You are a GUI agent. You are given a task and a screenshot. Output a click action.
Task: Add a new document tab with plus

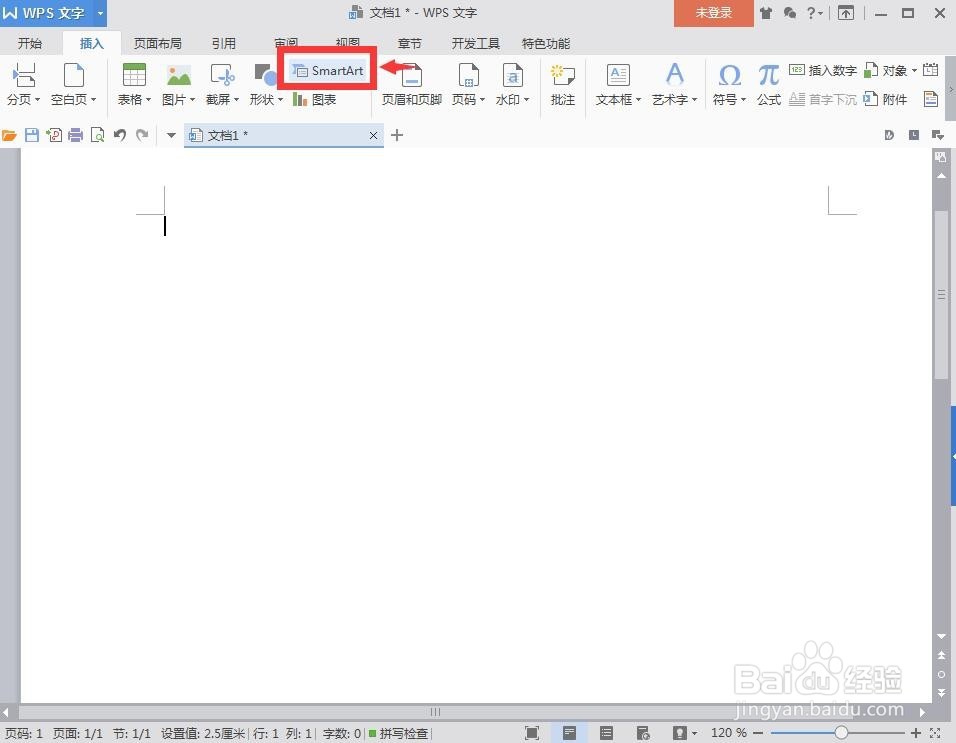pyautogui.click(x=397, y=135)
